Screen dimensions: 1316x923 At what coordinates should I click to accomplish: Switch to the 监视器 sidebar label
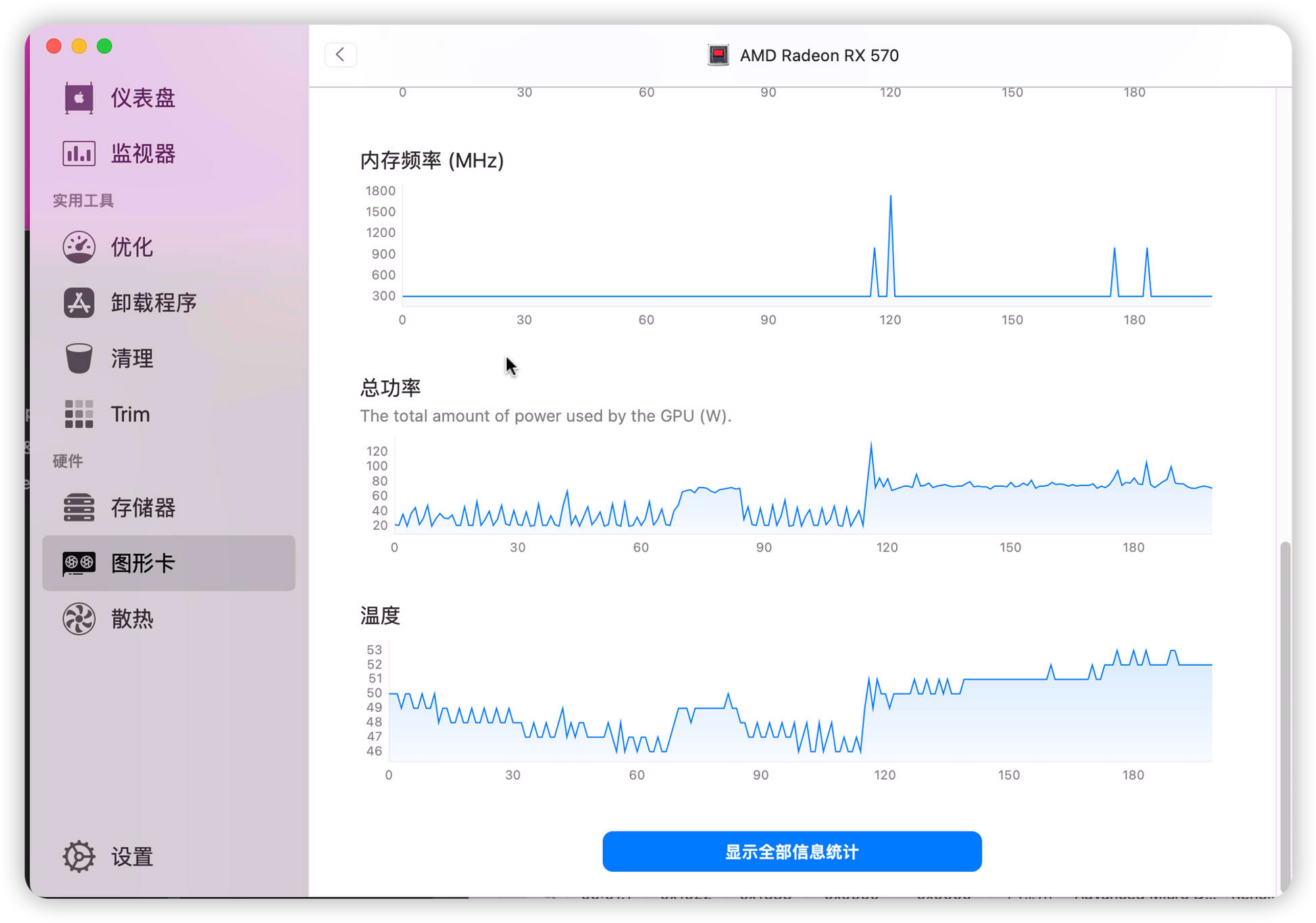pos(143,154)
